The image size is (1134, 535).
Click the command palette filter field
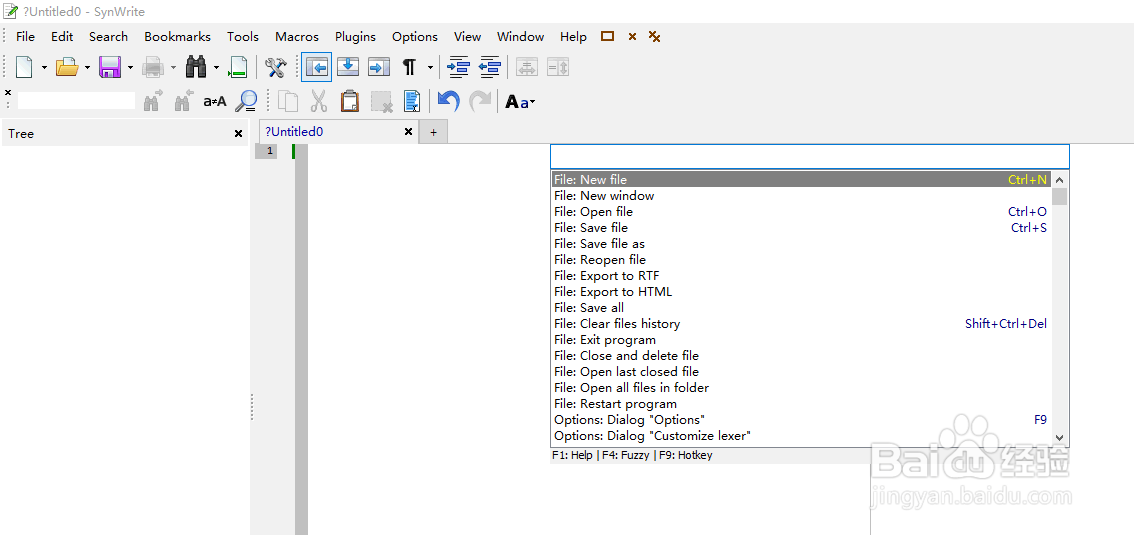pos(809,156)
